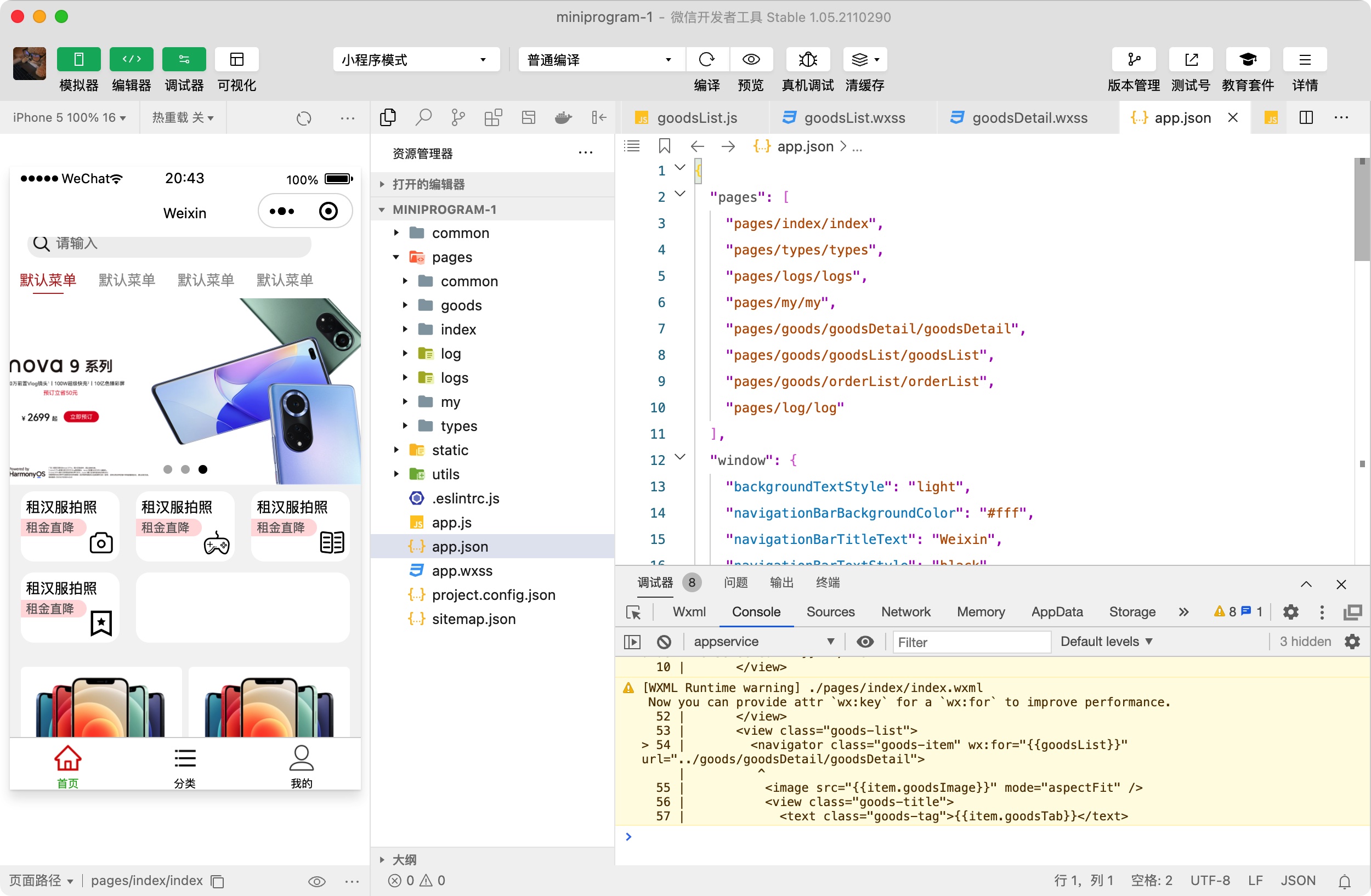The image size is (1371, 896).
Task: Open the Wxml devtools tab
Action: click(689, 611)
